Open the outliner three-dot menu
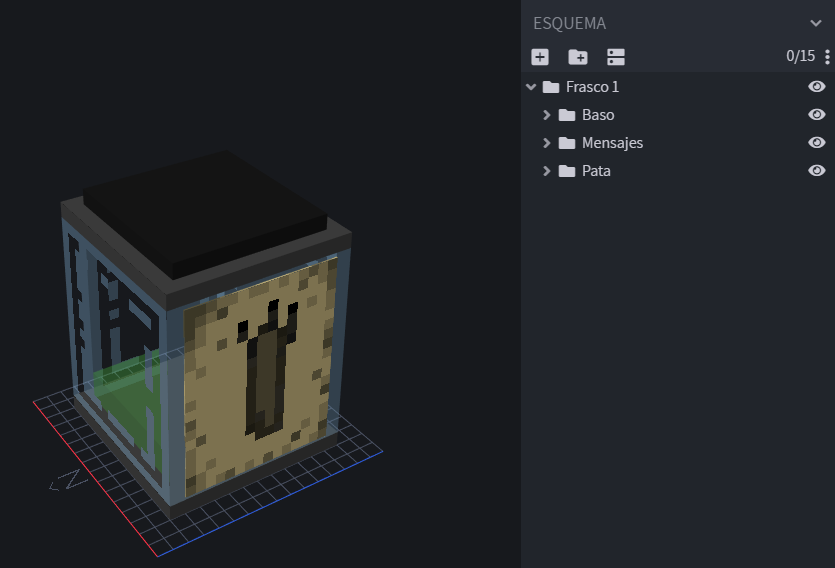835x568 pixels. pos(827,56)
